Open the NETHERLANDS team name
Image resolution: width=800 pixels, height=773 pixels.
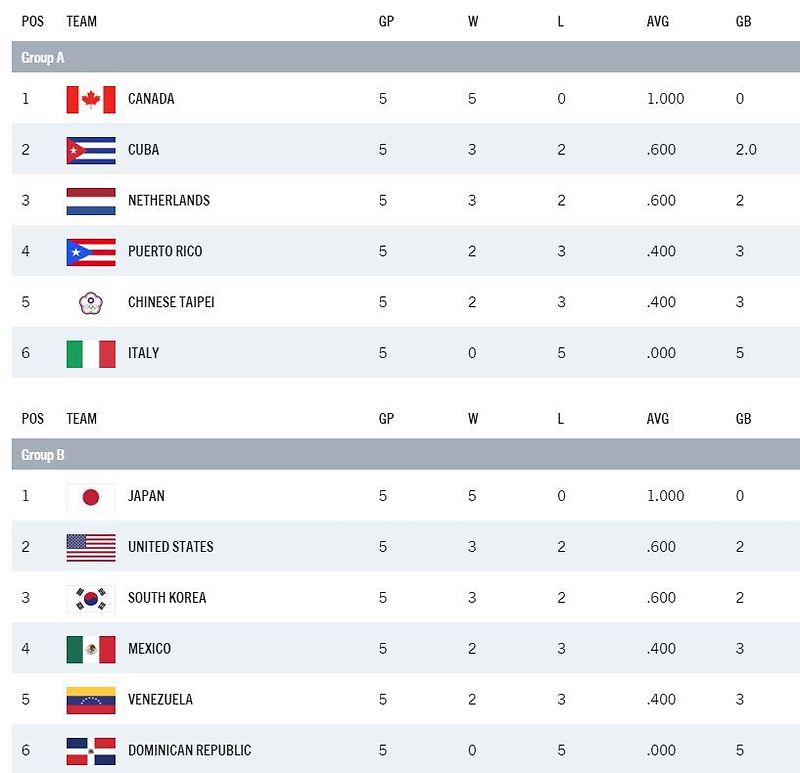click(x=169, y=201)
